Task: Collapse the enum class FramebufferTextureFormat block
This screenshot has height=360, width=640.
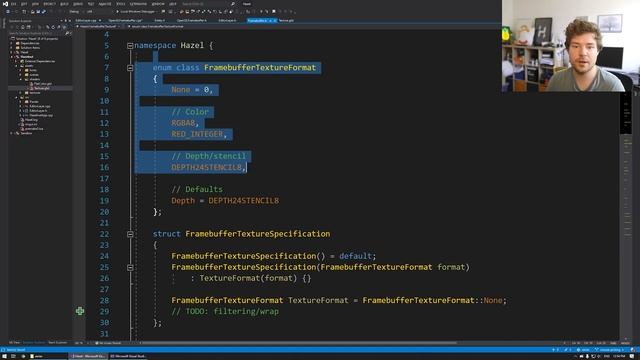Action: click(130, 68)
